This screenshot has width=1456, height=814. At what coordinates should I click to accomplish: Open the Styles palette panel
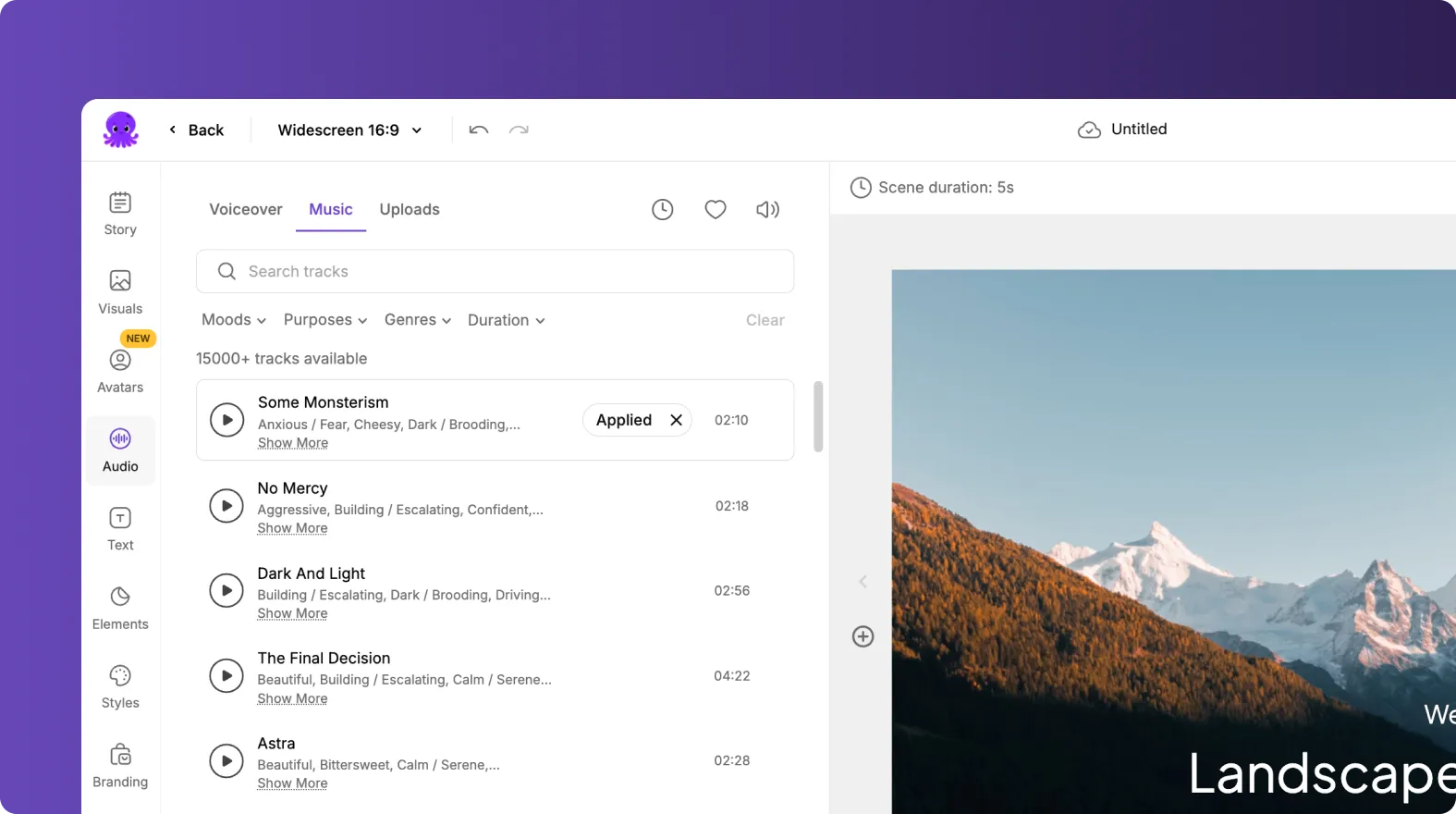[120, 686]
